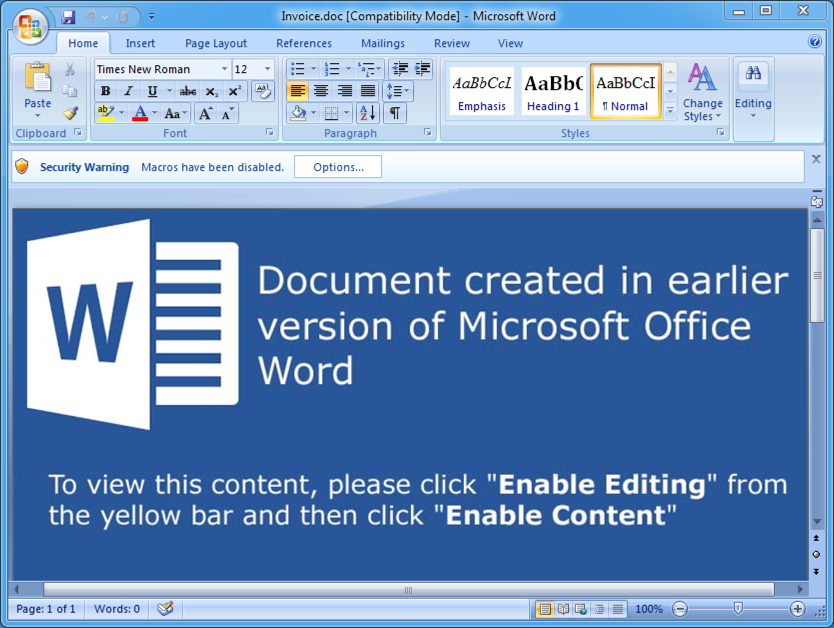Image resolution: width=834 pixels, height=628 pixels.
Task: Open the Mailings tab
Action: 383,43
